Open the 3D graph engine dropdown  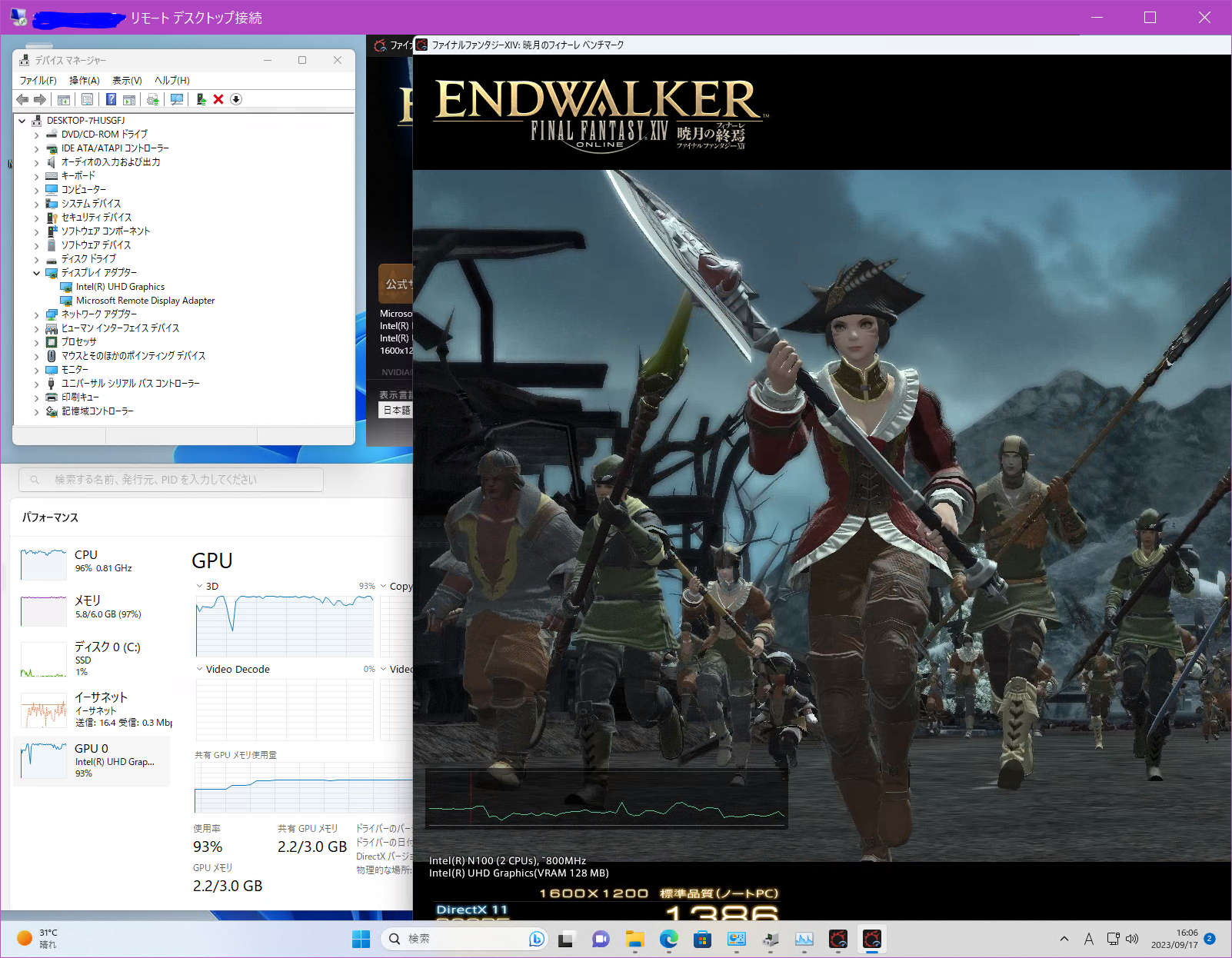(200, 586)
